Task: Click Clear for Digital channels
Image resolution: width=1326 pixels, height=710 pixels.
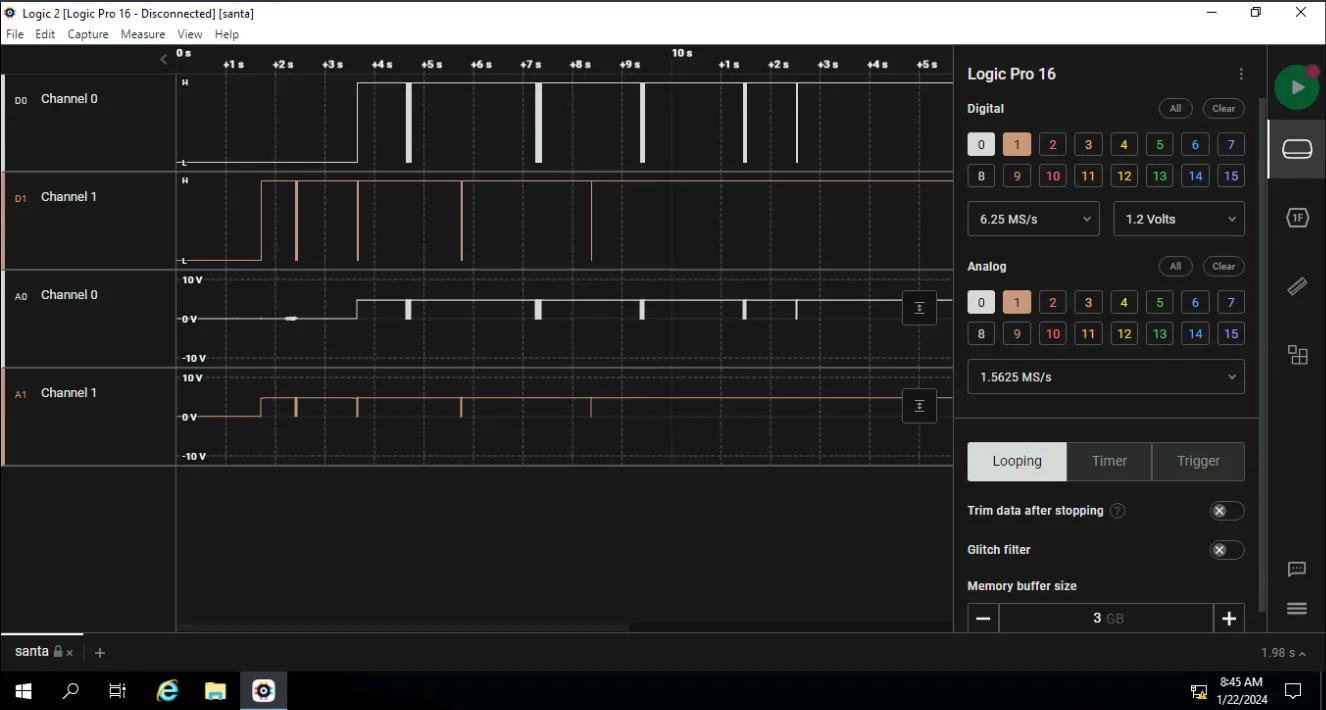Action: [x=1224, y=108]
